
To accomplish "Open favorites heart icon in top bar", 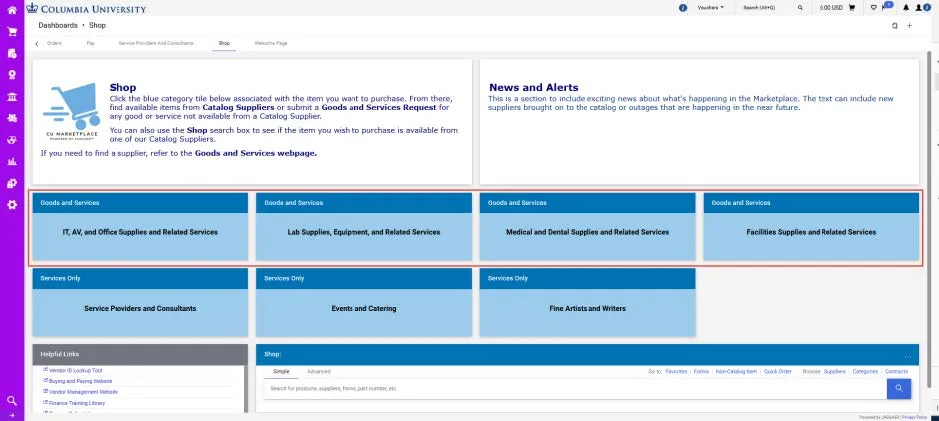I will pos(873,8).
